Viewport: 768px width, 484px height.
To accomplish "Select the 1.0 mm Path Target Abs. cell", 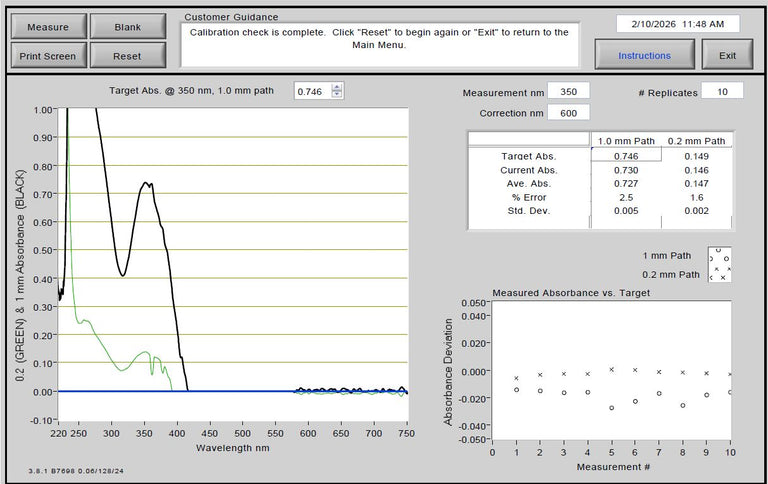I will (625, 155).
